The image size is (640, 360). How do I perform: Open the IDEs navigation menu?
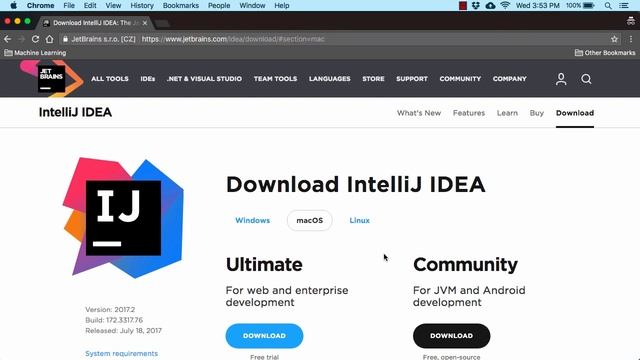click(x=148, y=79)
